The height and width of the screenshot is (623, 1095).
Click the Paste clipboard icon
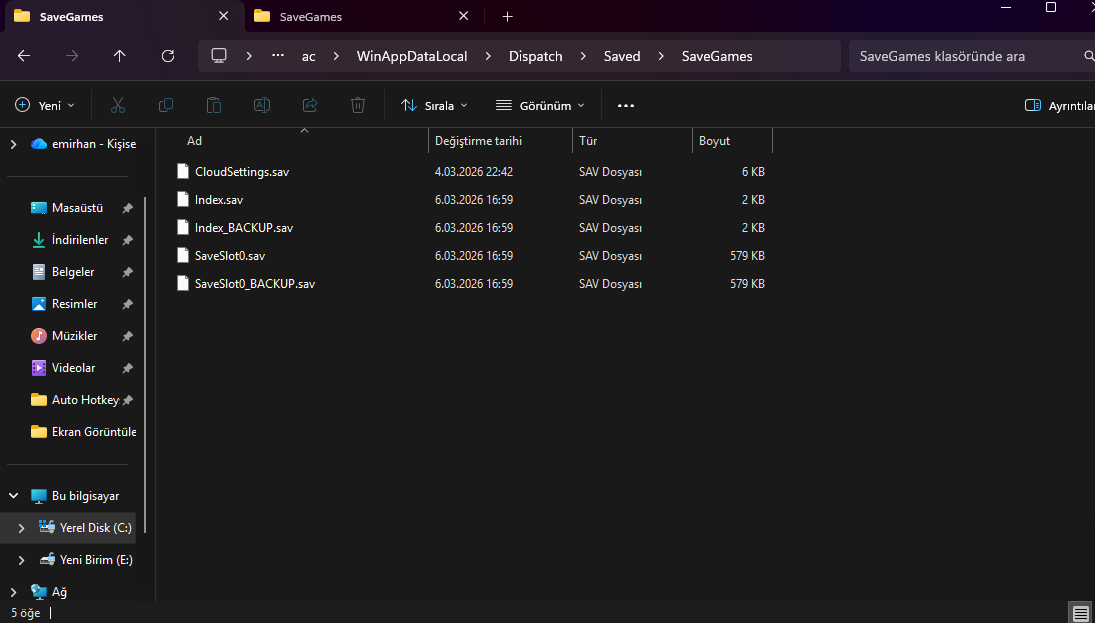click(214, 105)
